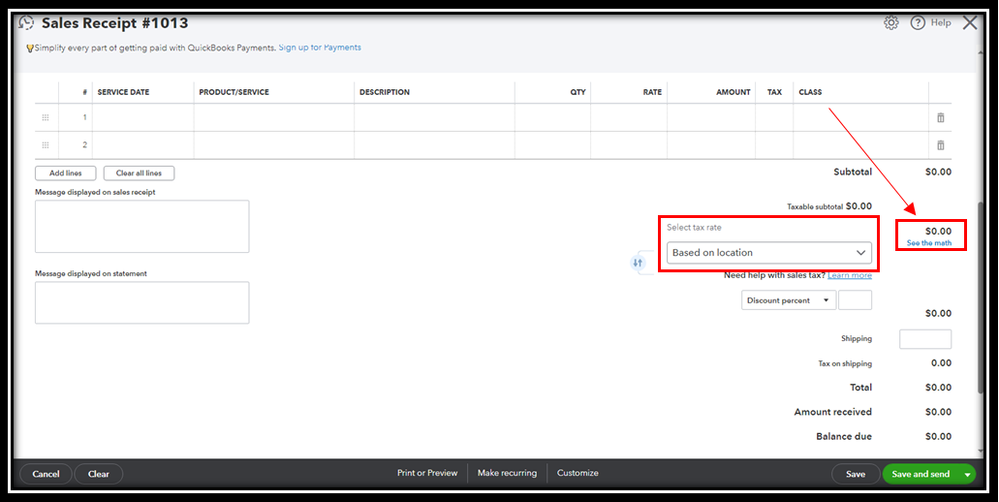Click the swap discount and tax order icon
This screenshot has width=999, height=502.
click(638, 262)
